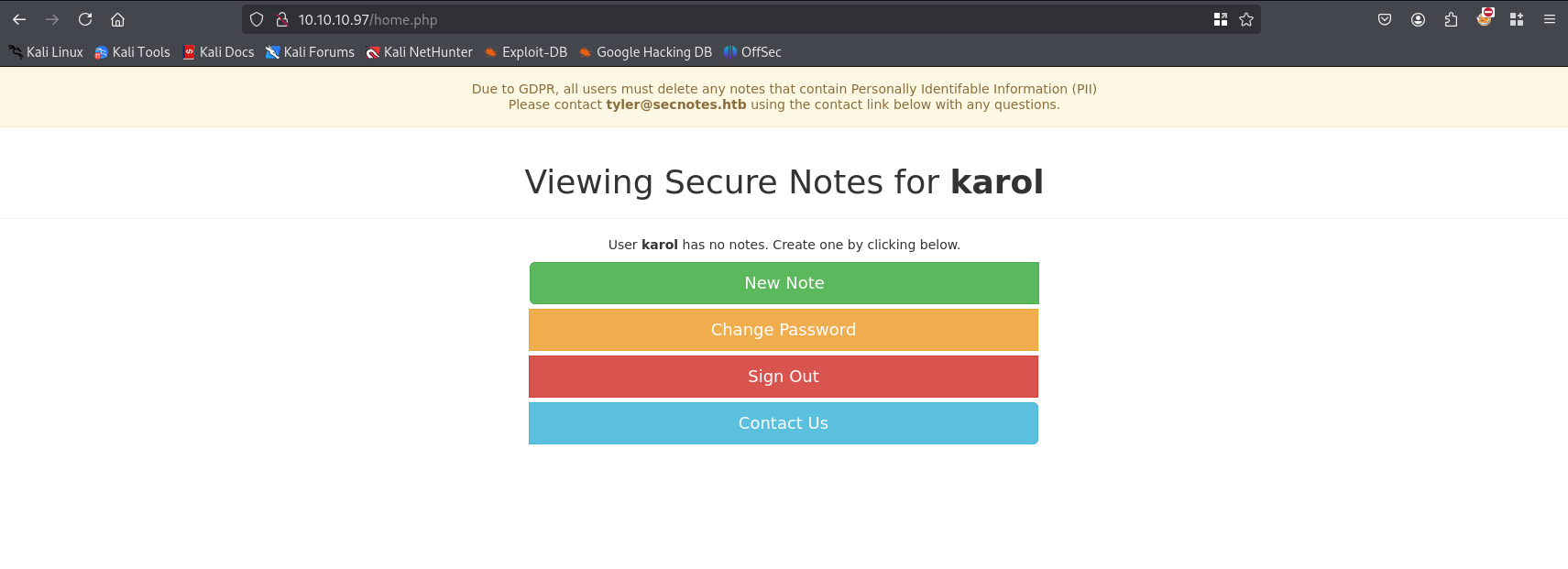1568x569 pixels.
Task: Sign out of karol's account
Action: [784, 377]
